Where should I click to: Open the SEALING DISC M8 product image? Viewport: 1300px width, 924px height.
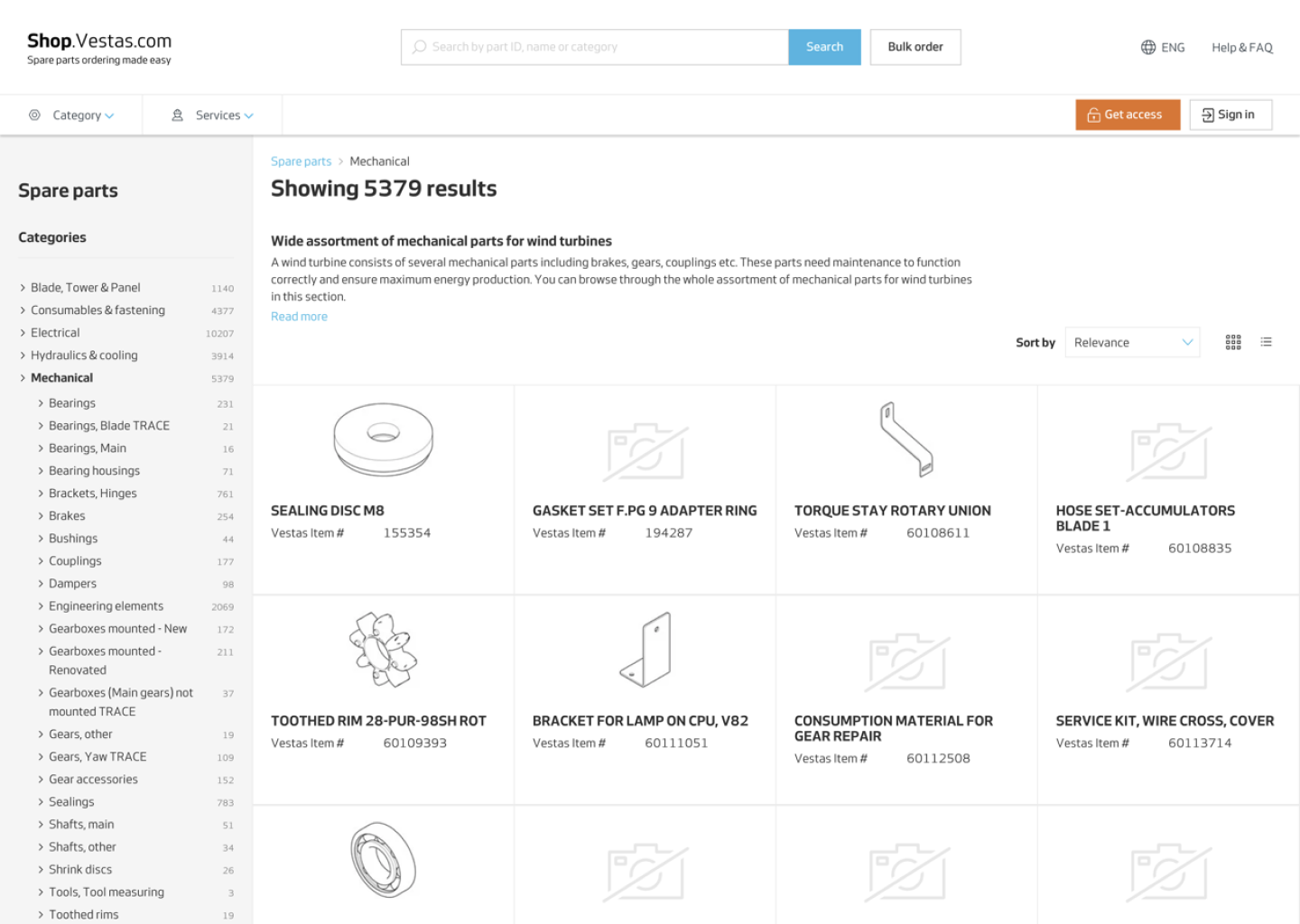click(383, 440)
